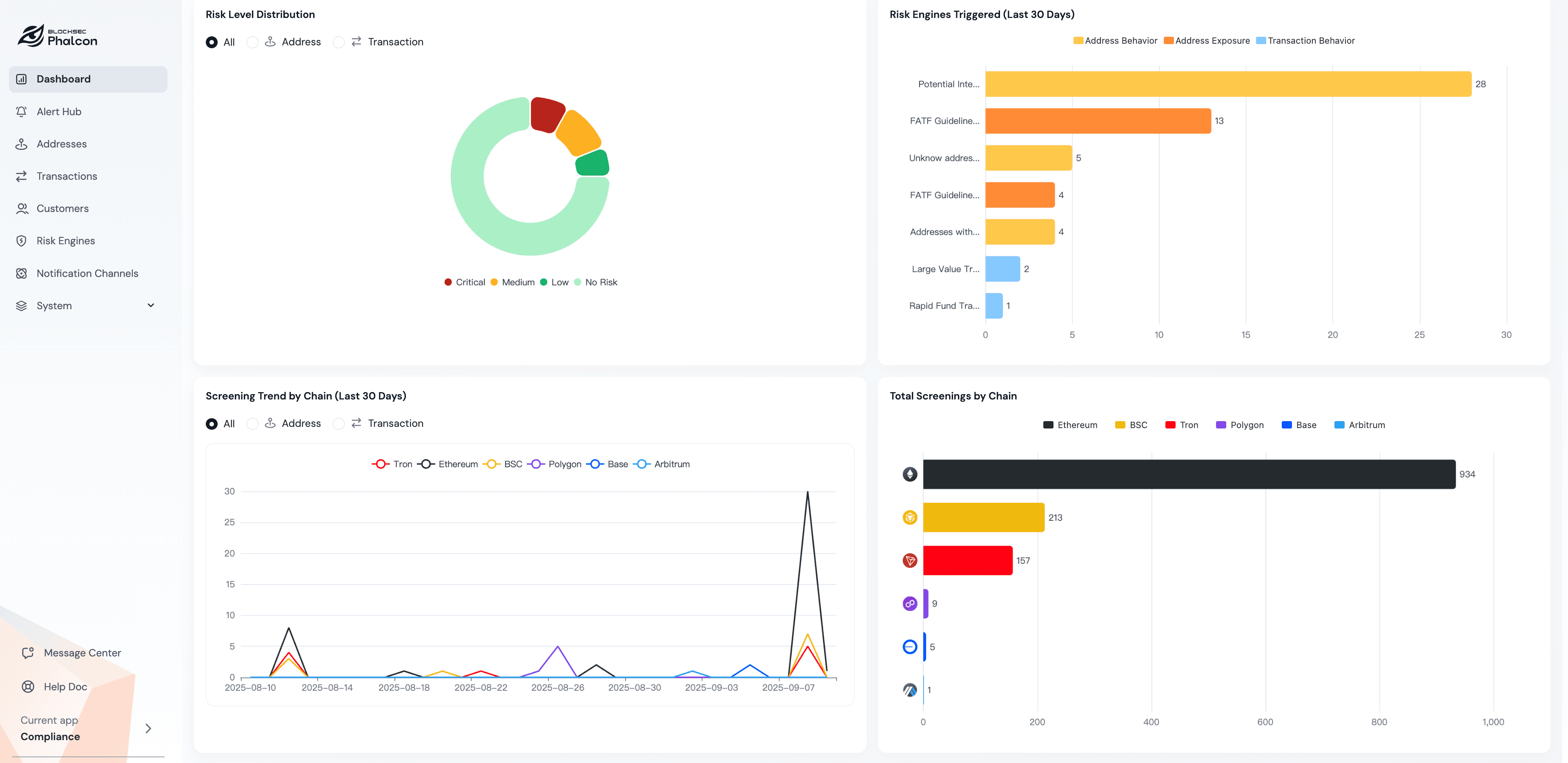The width and height of the screenshot is (1568, 763).
Task: Toggle Tron series in trend legend
Action: [x=392, y=464]
